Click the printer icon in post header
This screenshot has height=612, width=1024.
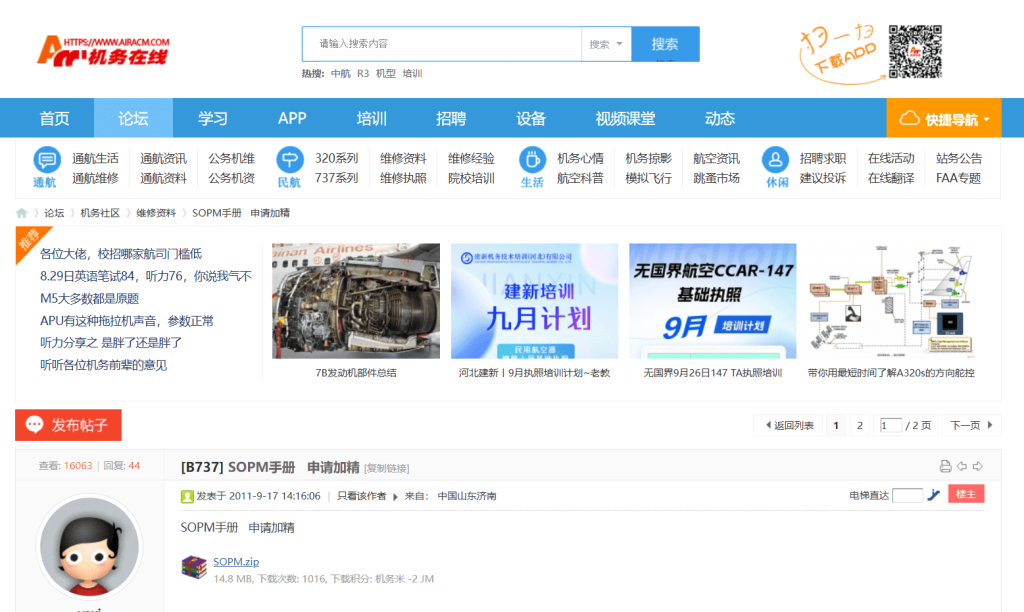click(945, 466)
